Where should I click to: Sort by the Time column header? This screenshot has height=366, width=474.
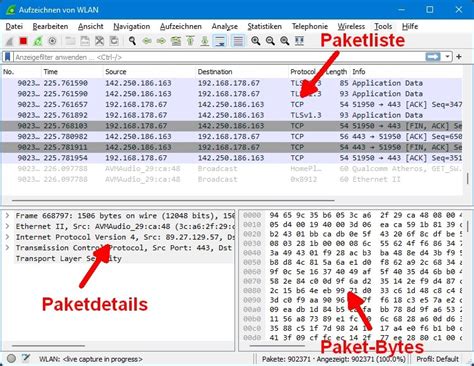point(72,72)
